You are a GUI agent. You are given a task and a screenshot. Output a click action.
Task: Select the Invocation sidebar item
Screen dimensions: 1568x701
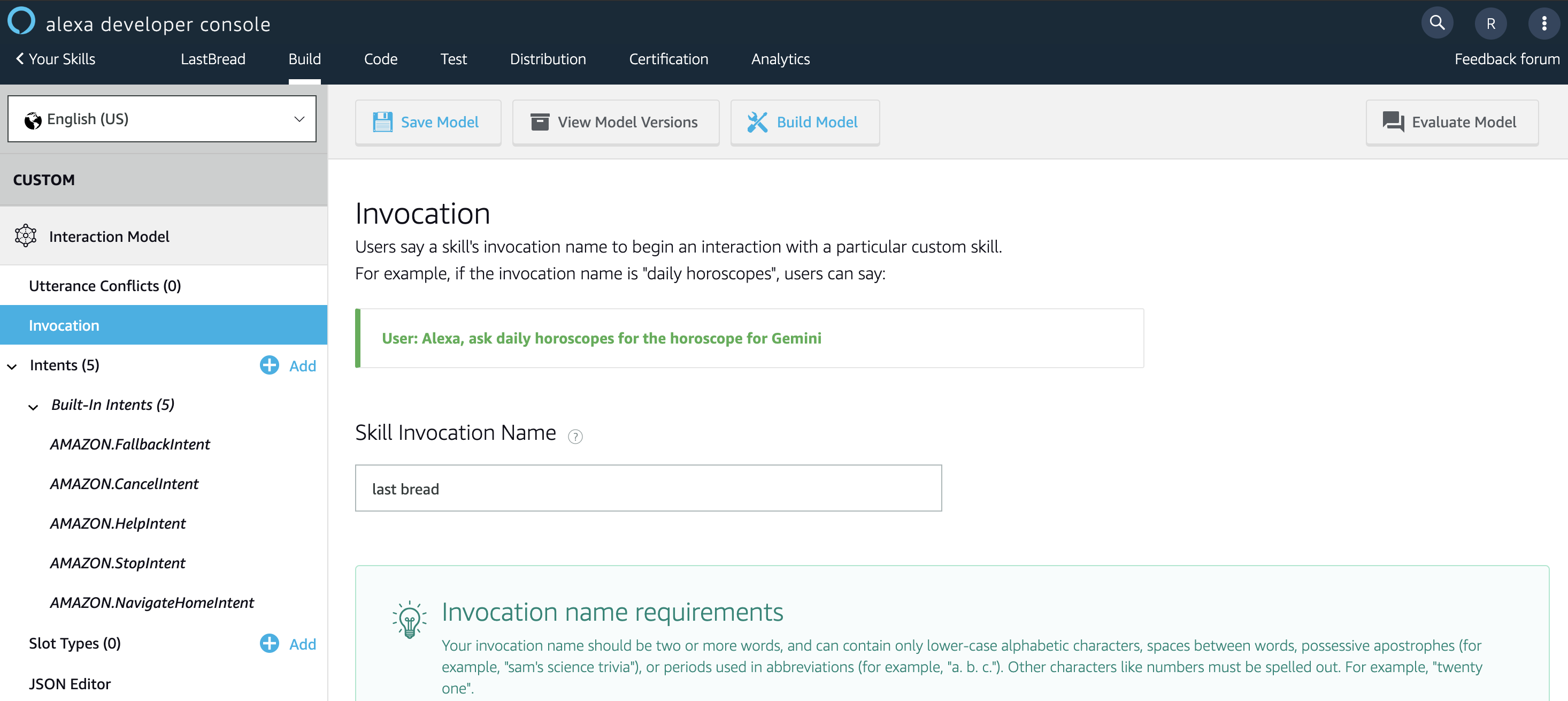pyautogui.click(x=164, y=325)
